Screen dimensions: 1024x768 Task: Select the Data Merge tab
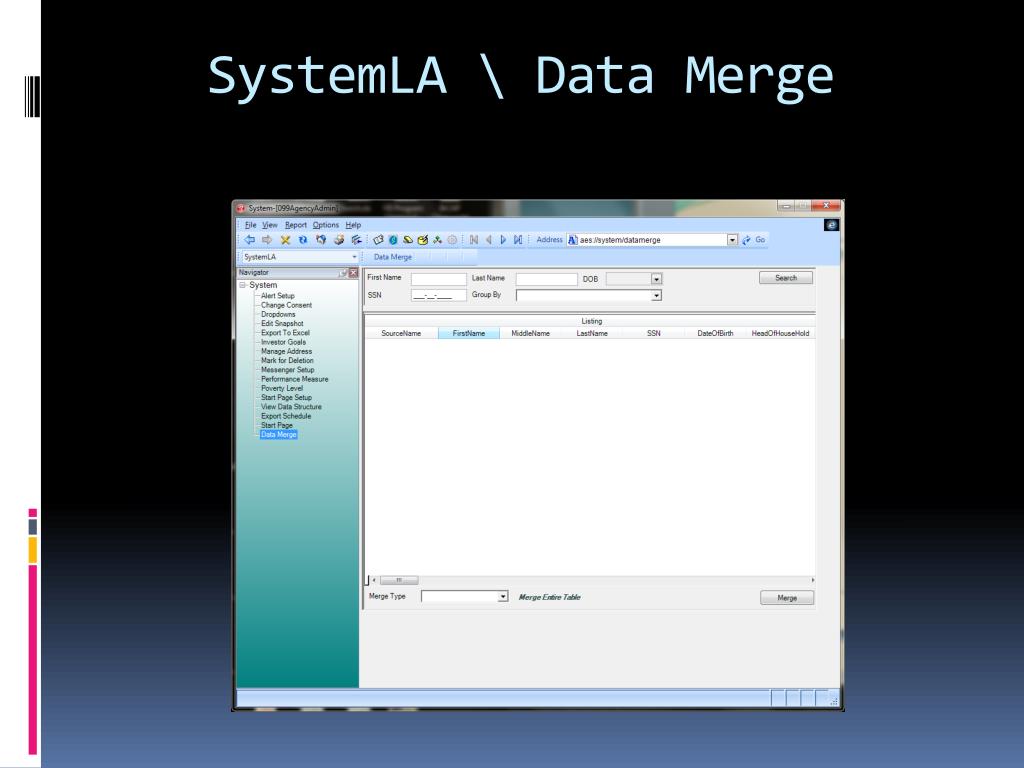point(392,257)
